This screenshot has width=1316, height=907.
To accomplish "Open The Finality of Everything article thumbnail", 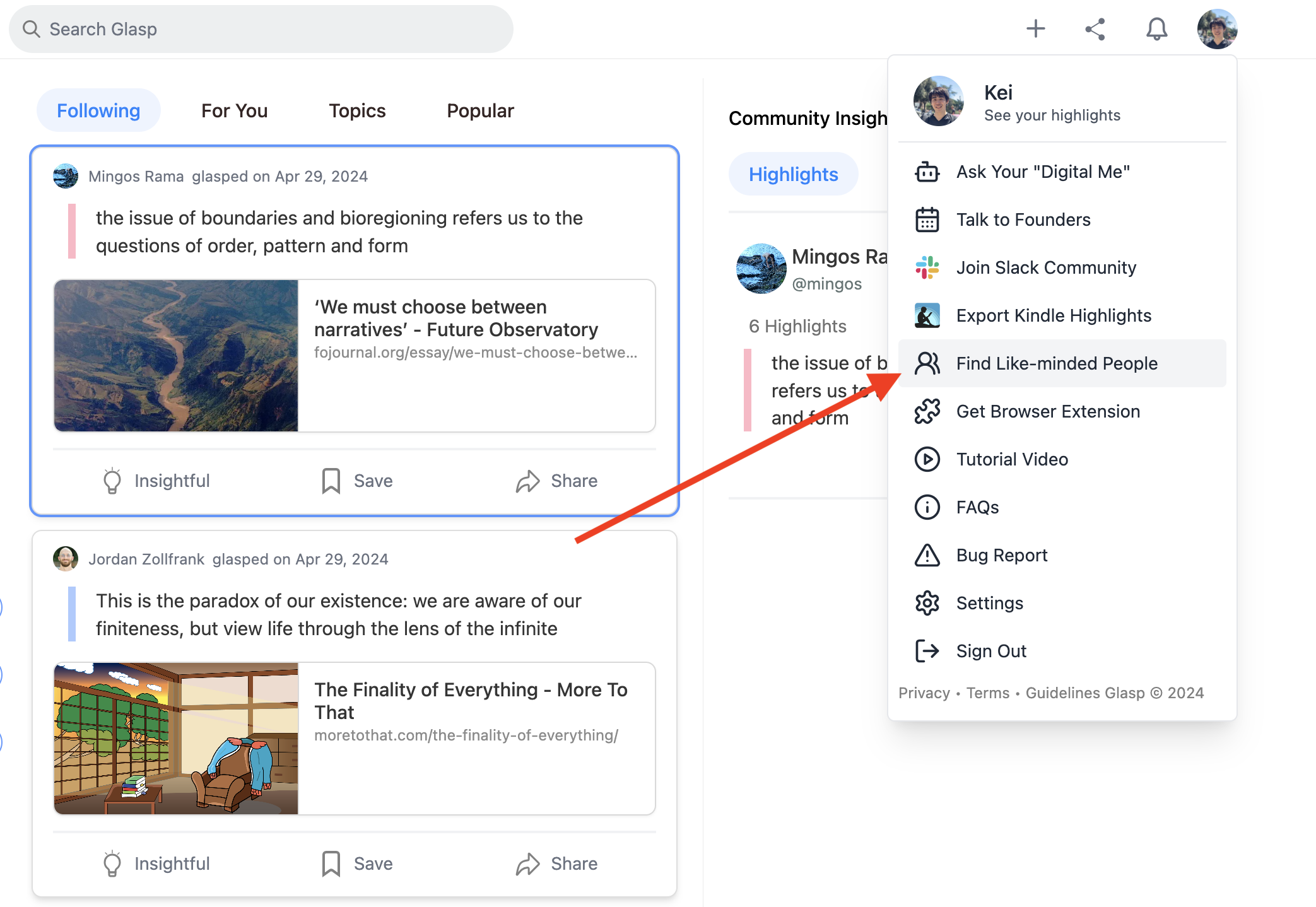I will (176, 739).
